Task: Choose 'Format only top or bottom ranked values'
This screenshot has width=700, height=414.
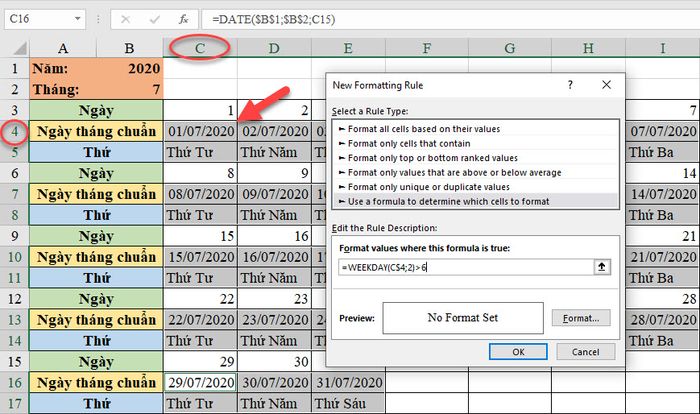Action: tap(433, 158)
